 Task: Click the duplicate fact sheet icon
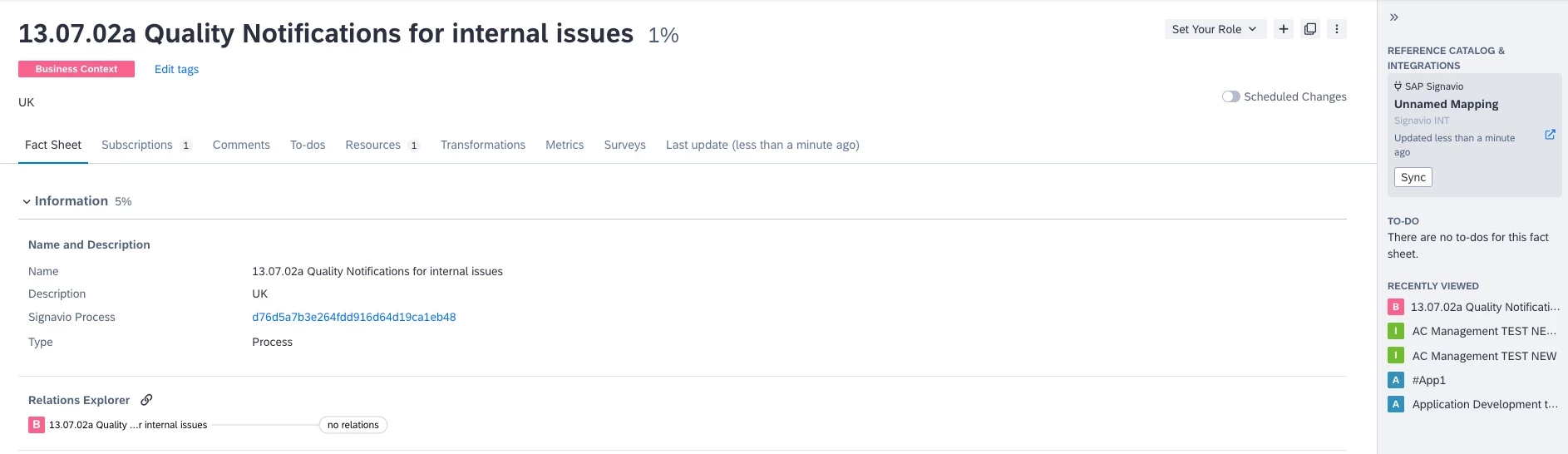tap(1310, 29)
